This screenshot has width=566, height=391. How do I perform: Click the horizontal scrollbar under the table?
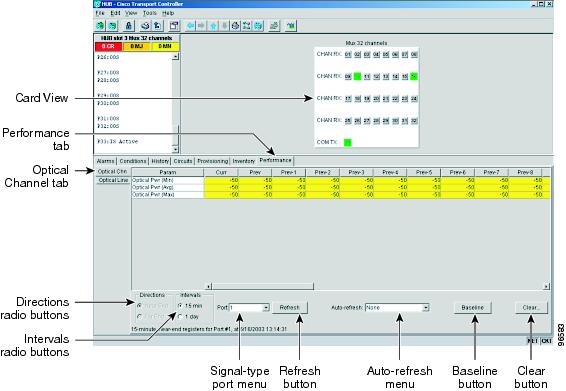[378, 286]
